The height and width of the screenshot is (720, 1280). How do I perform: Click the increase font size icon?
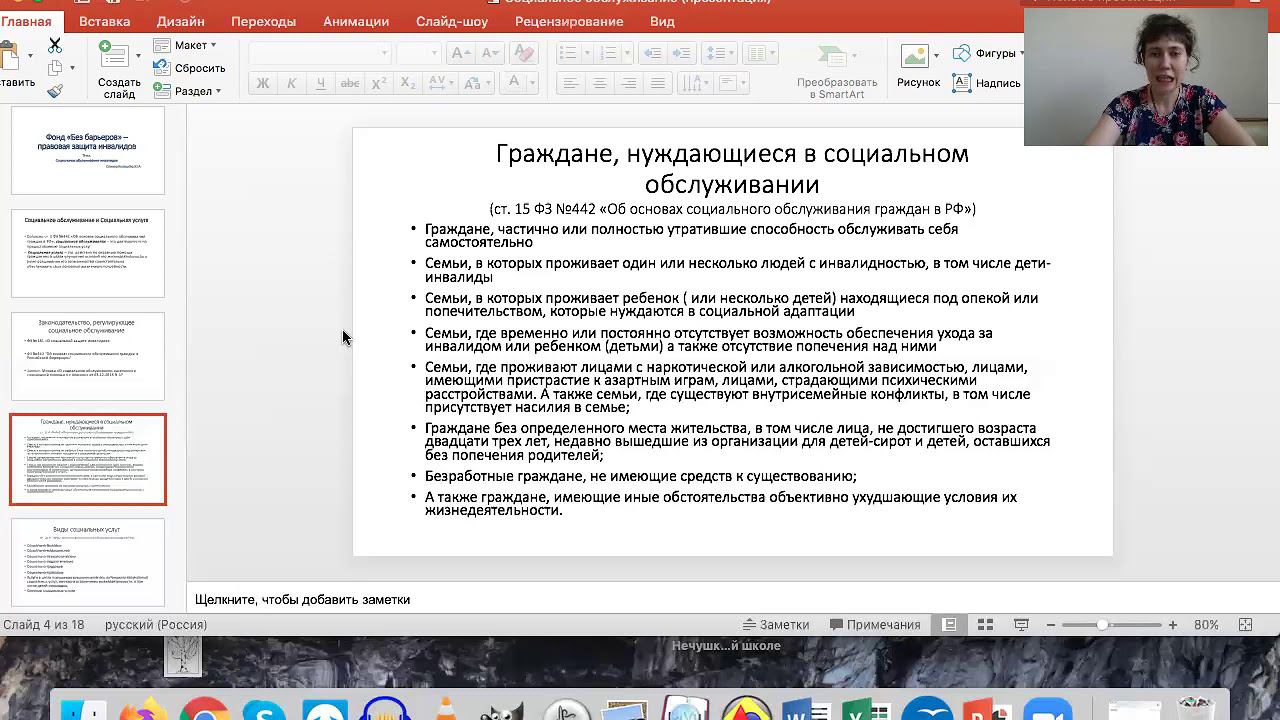click(x=460, y=53)
